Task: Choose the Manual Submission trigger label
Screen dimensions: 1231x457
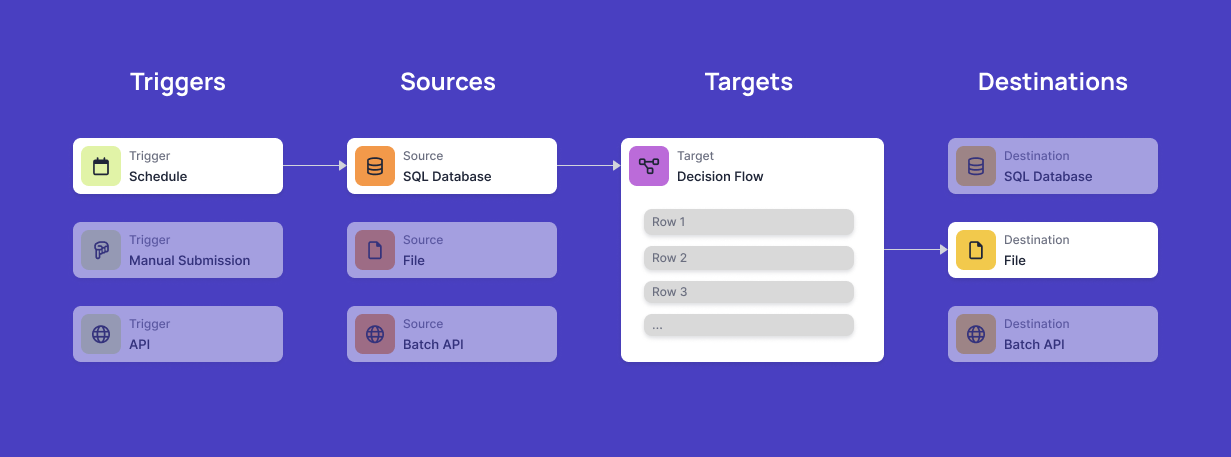Action: (189, 260)
